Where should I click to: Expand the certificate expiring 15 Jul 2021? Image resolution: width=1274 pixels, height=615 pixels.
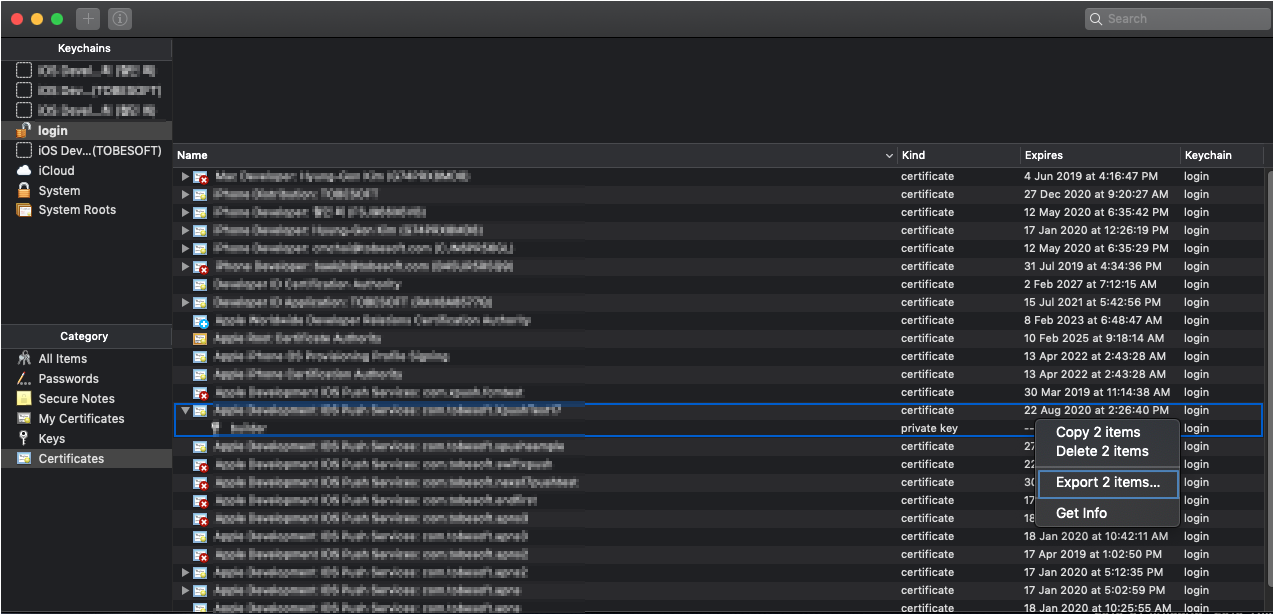coord(185,302)
